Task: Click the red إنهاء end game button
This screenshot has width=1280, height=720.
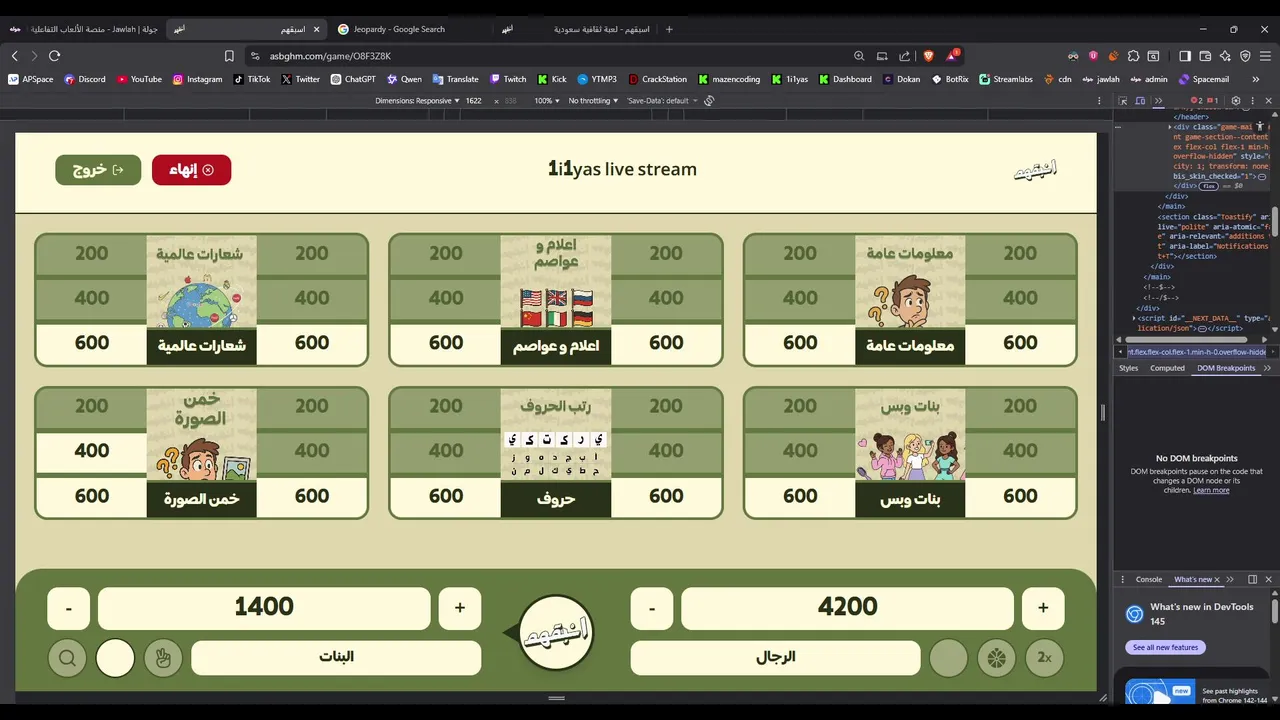Action: point(191,170)
